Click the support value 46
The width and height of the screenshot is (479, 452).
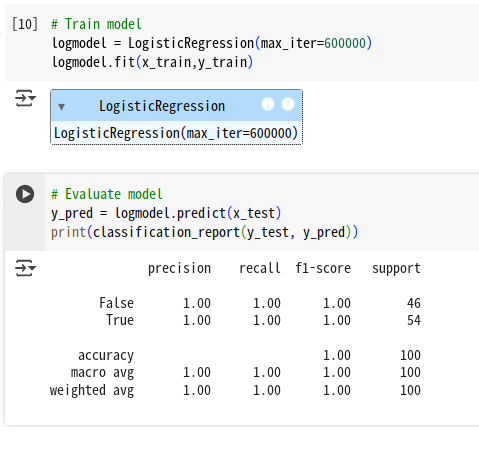point(414,303)
